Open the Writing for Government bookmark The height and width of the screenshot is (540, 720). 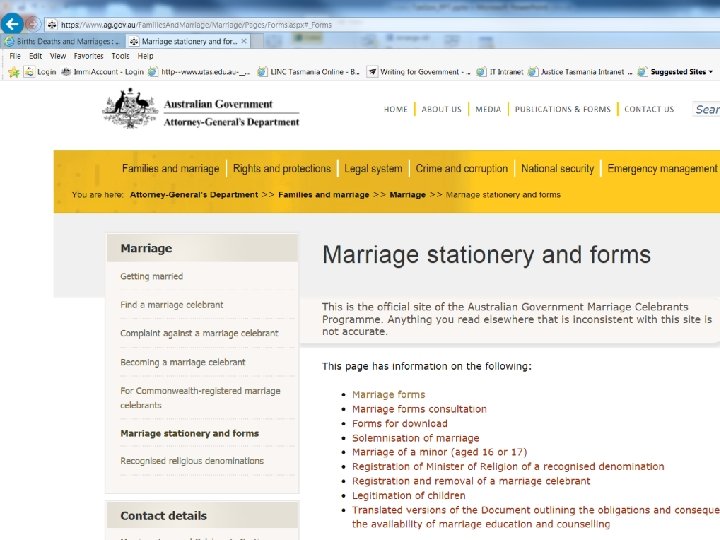[419, 72]
